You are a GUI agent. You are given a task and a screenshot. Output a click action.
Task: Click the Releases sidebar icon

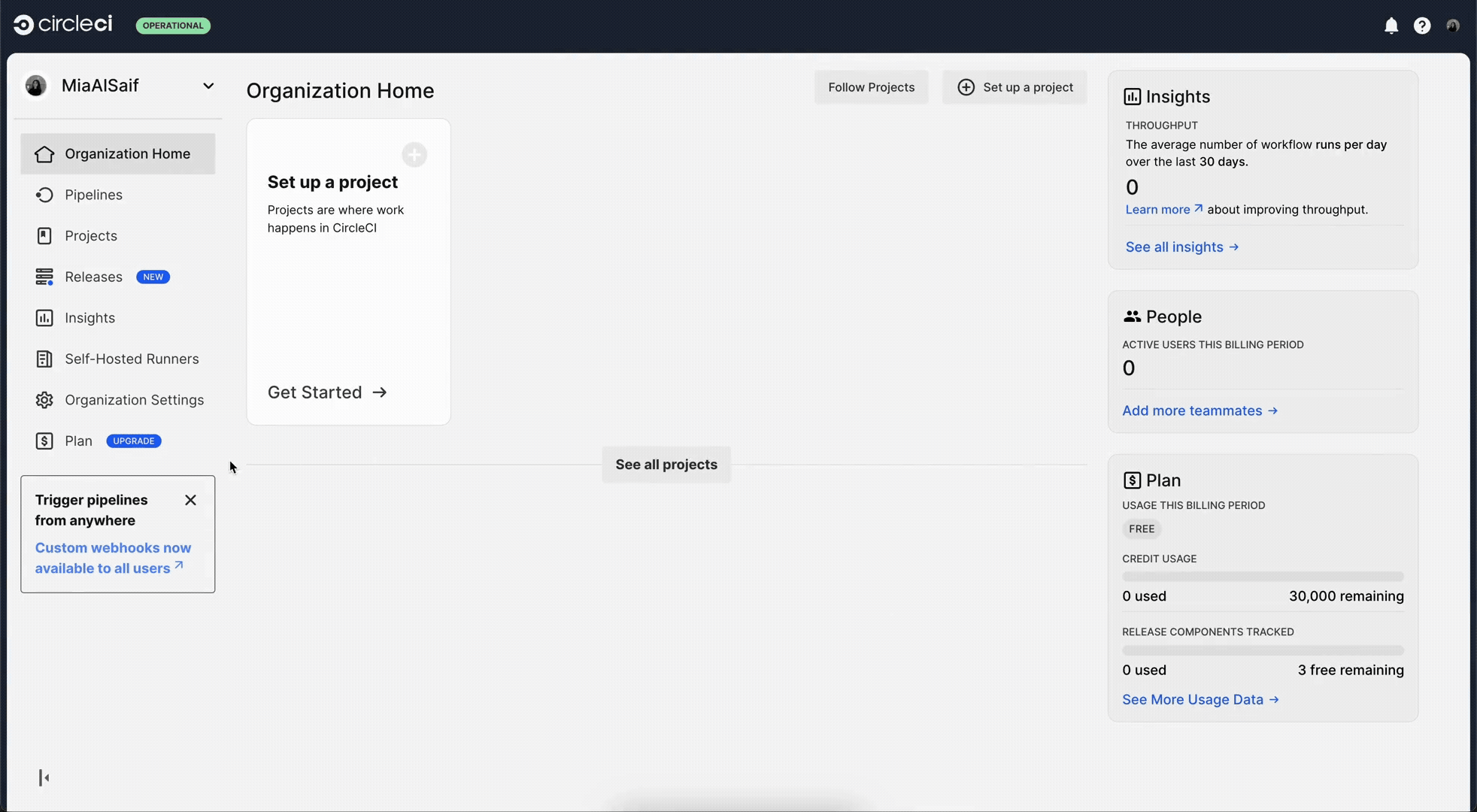point(44,277)
